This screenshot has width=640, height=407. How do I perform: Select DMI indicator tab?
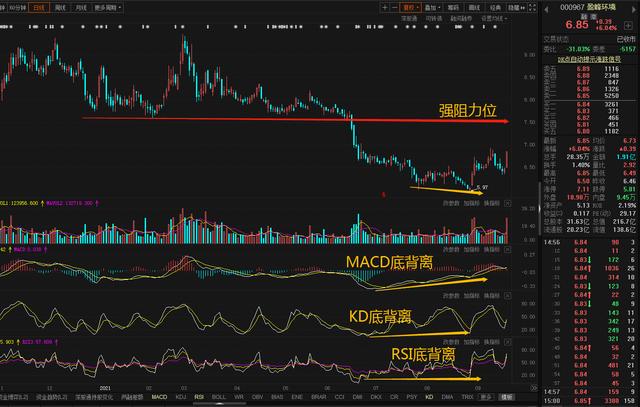[x=357, y=397]
